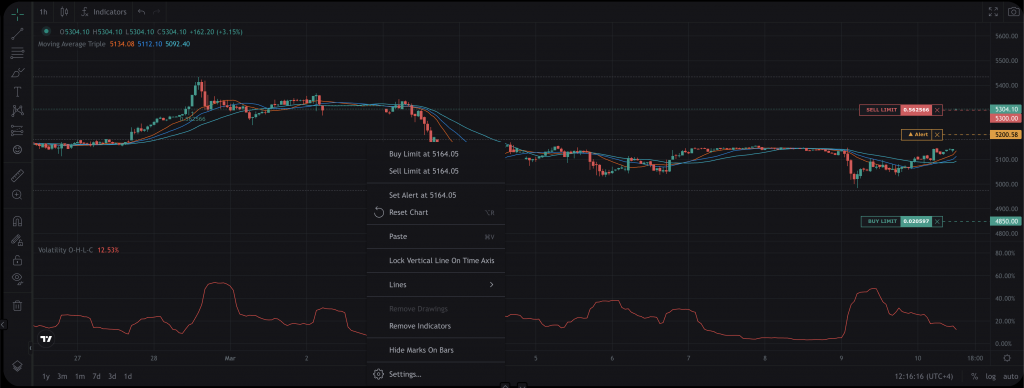The width and height of the screenshot is (1024, 388).
Task: Select Reset Chart from context menu
Action: pyautogui.click(x=436, y=212)
